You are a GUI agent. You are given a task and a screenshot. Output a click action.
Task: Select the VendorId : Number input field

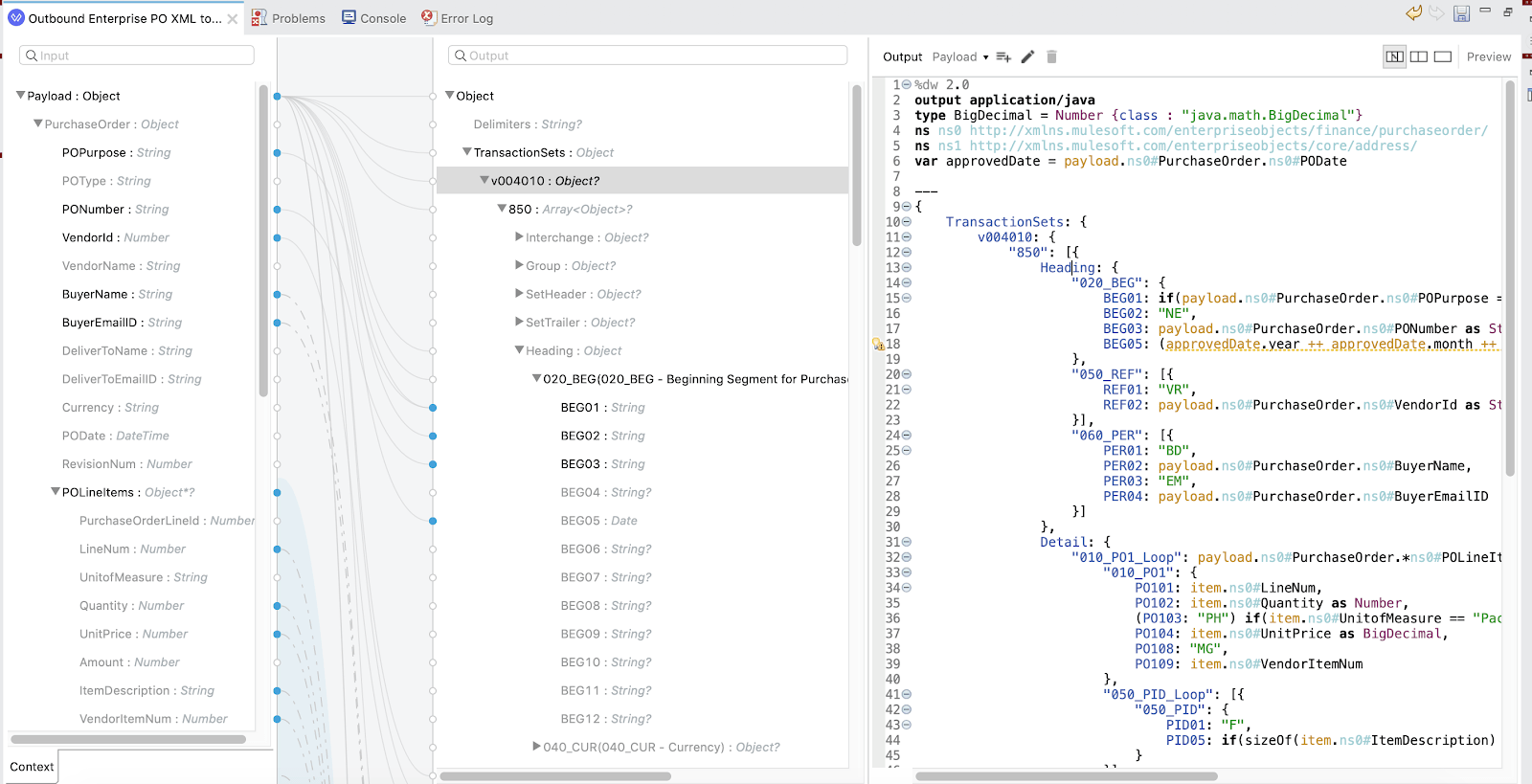point(115,237)
